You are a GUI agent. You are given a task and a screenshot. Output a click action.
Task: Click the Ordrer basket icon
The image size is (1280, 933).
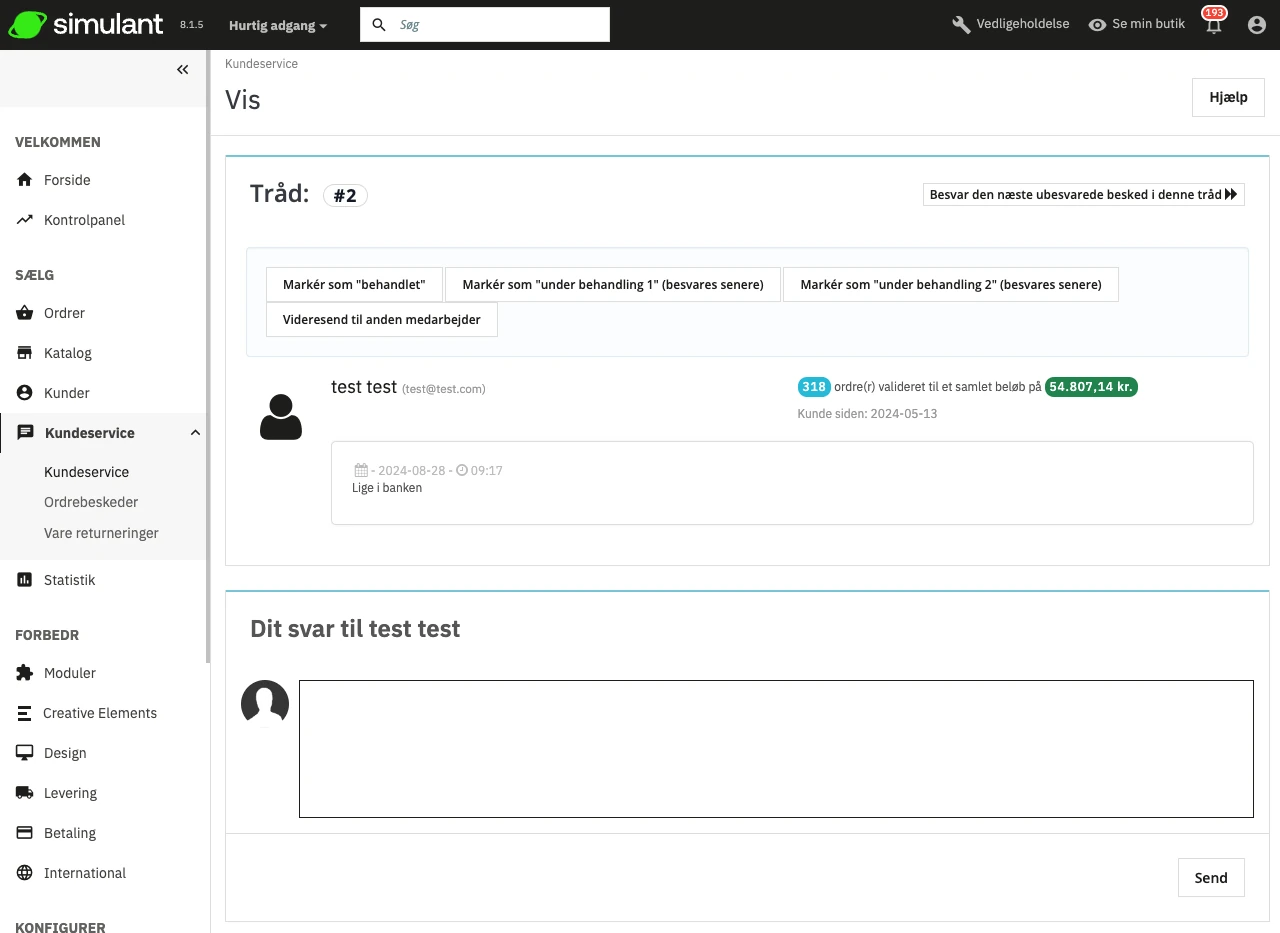point(25,313)
